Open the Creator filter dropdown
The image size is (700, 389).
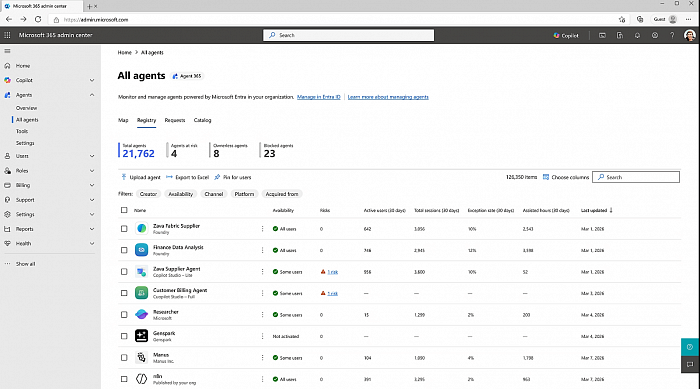point(148,194)
